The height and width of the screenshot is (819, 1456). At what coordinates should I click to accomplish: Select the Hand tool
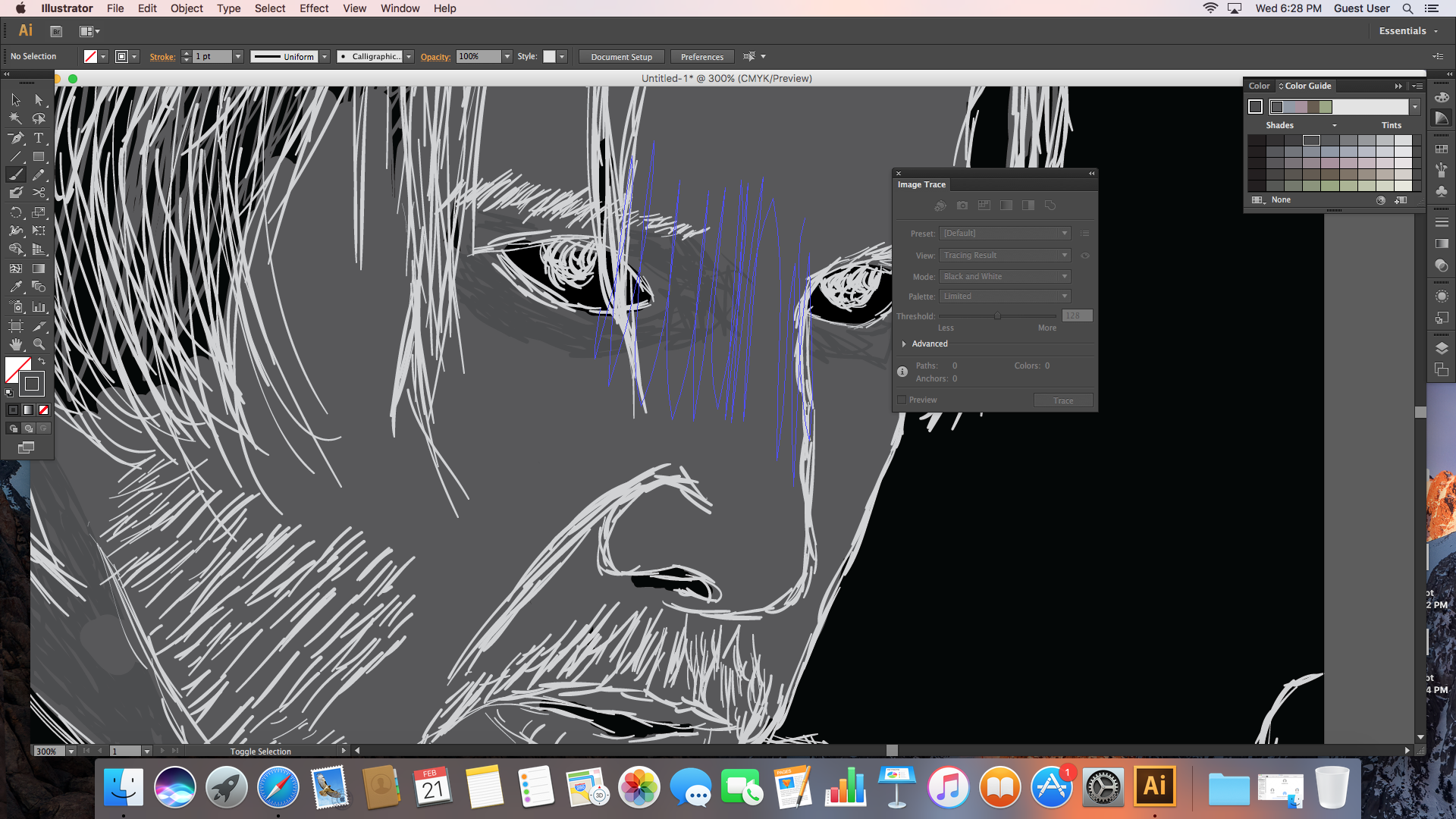coord(16,343)
